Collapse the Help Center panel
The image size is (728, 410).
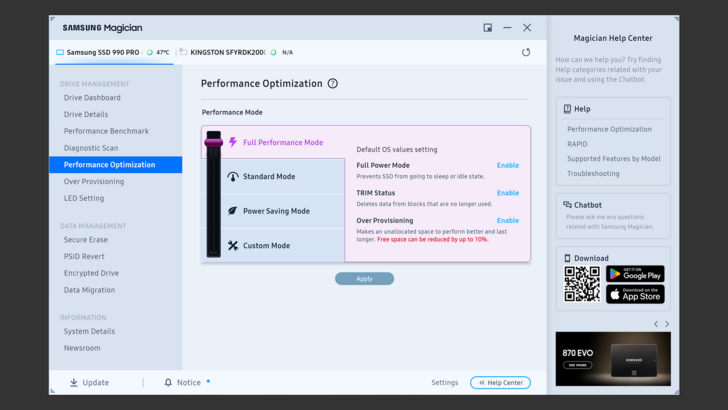(500, 383)
